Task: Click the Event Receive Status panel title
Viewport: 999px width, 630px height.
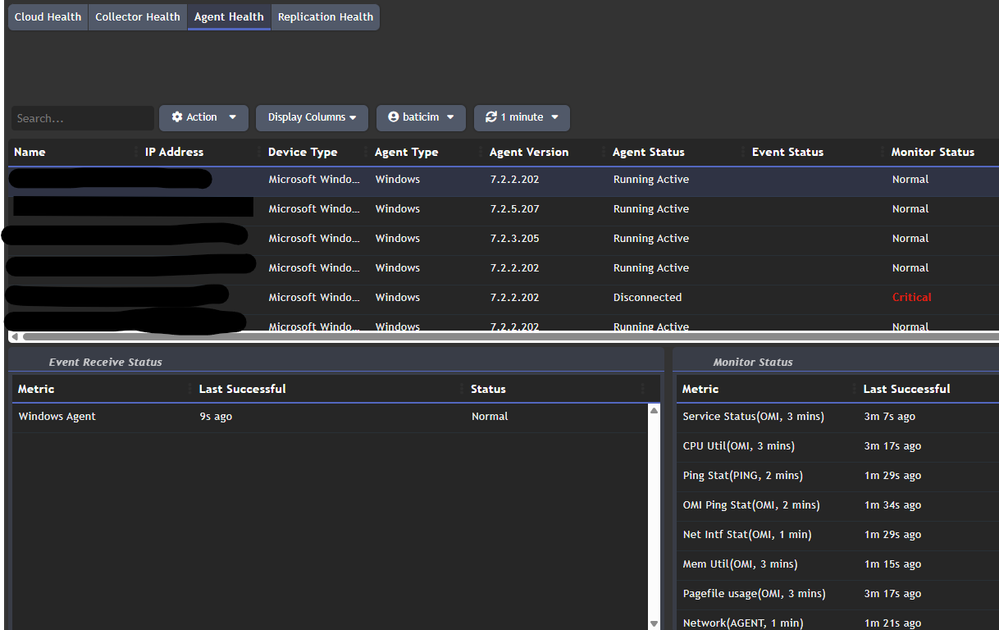Action: (105, 362)
